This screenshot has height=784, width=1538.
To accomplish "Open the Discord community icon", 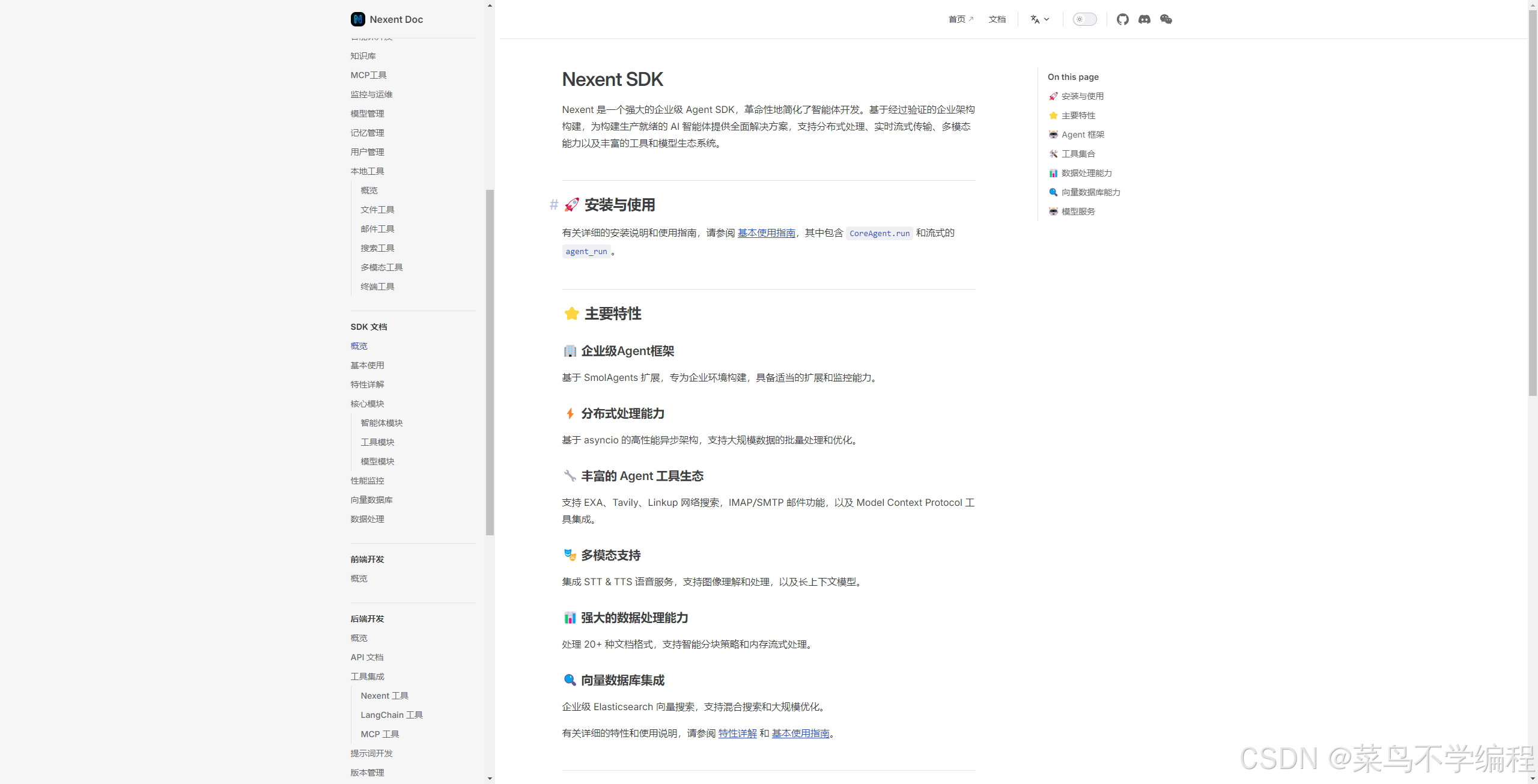I will (x=1144, y=19).
